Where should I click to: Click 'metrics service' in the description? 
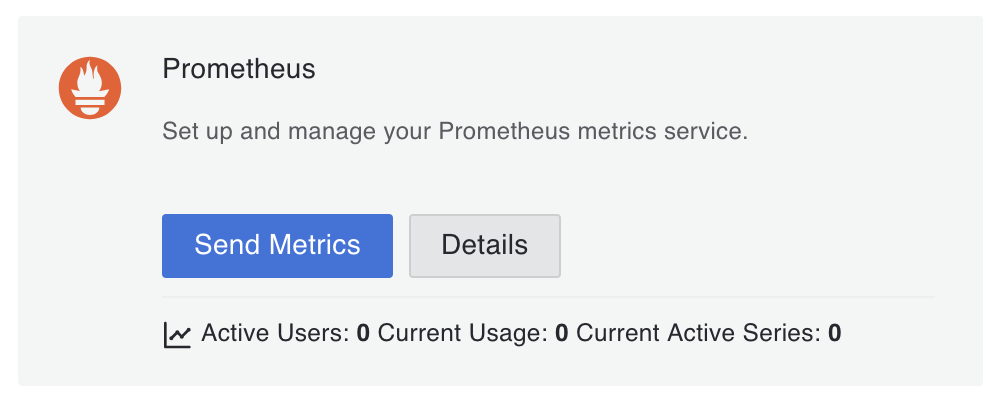tap(663, 132)
